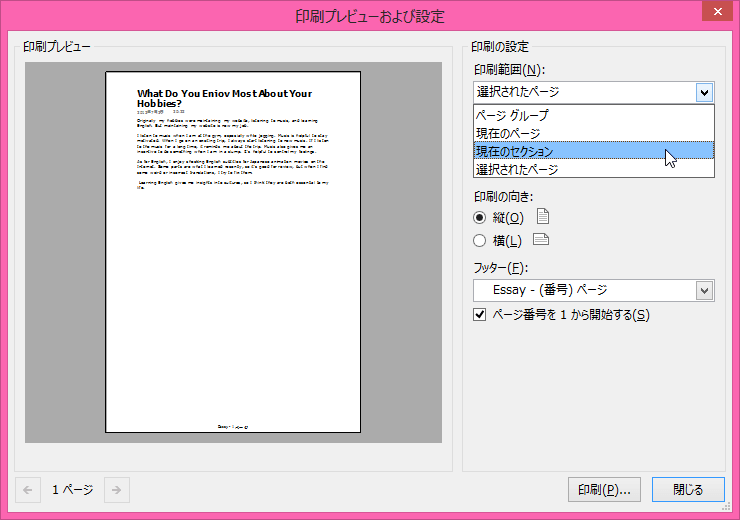Close the dialog with the X button
The width and height of the screenshot is (740, 520).
[x=717, y=11]
